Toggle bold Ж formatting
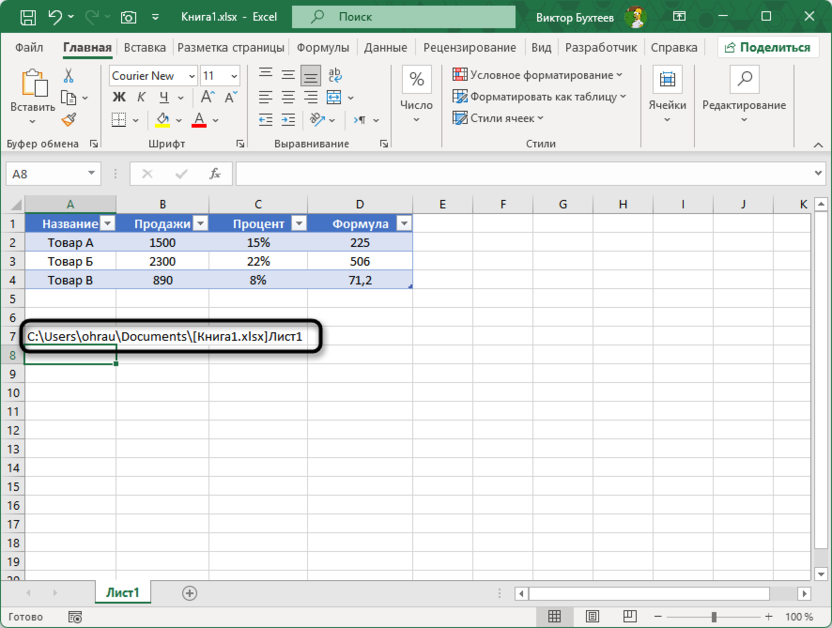The image size is (832, 628). [x=118, y=97]
